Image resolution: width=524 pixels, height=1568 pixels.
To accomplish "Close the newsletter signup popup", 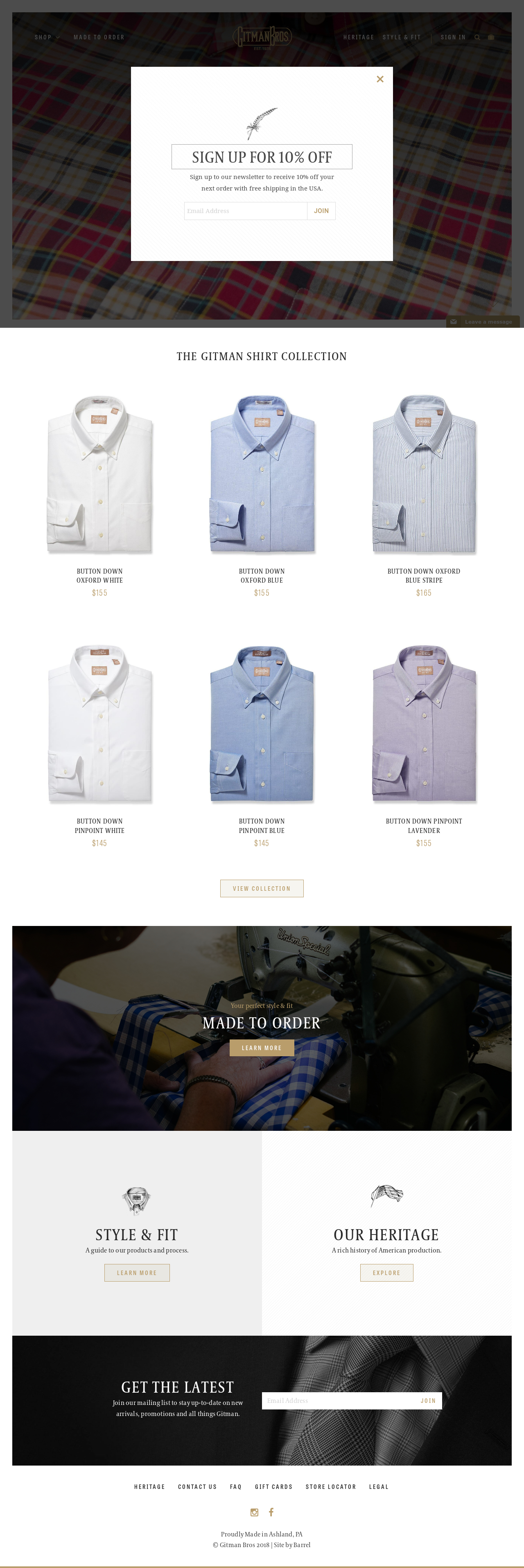I will click(380, 79).
